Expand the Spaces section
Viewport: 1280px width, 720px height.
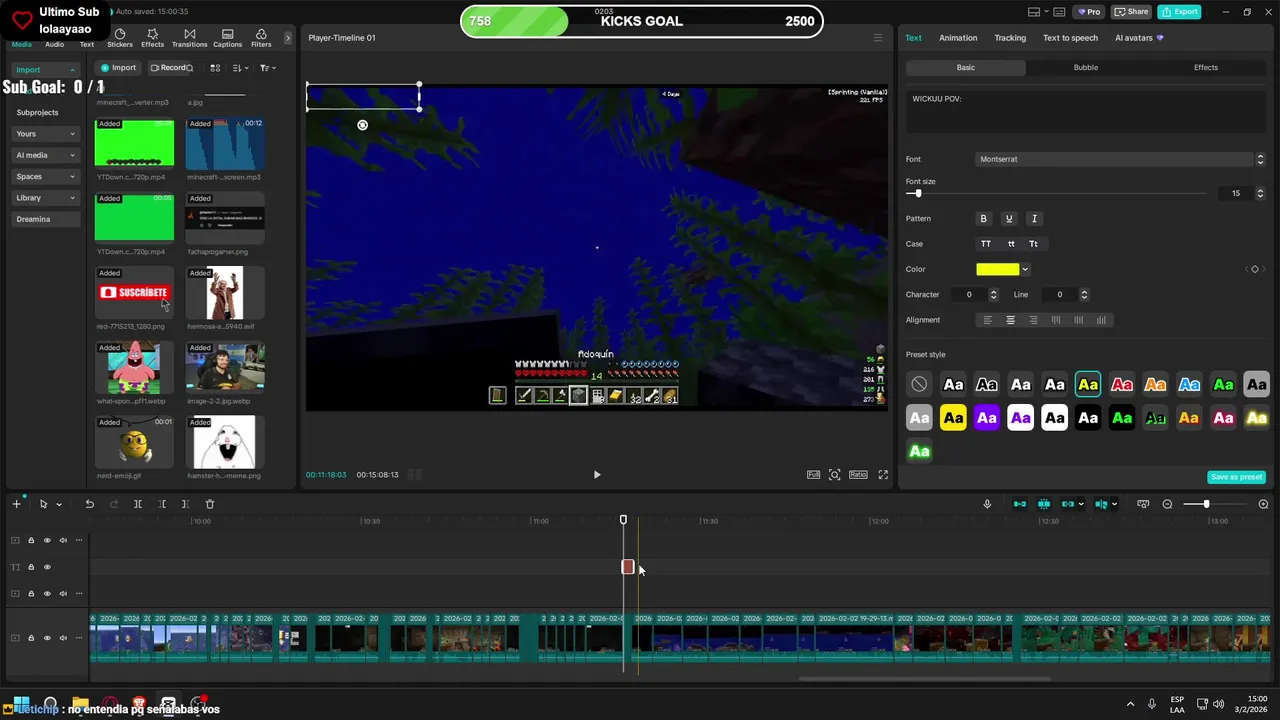(46, 177)
